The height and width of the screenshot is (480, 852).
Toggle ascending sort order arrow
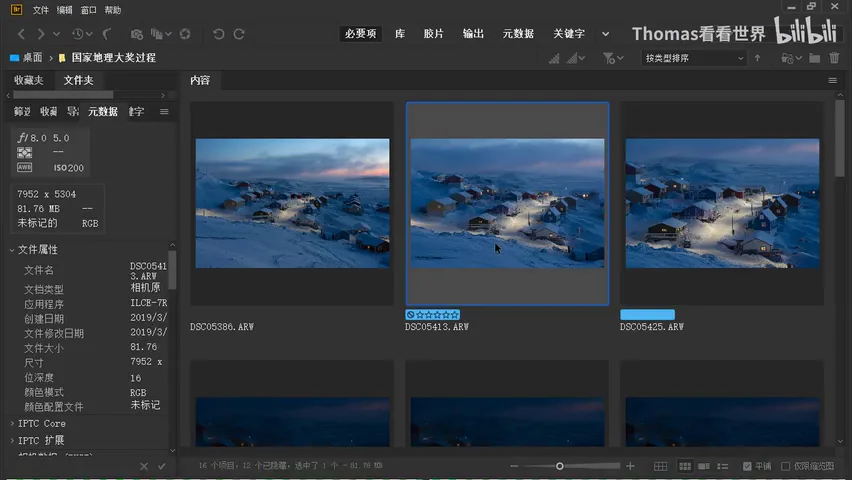pos(757,58)
